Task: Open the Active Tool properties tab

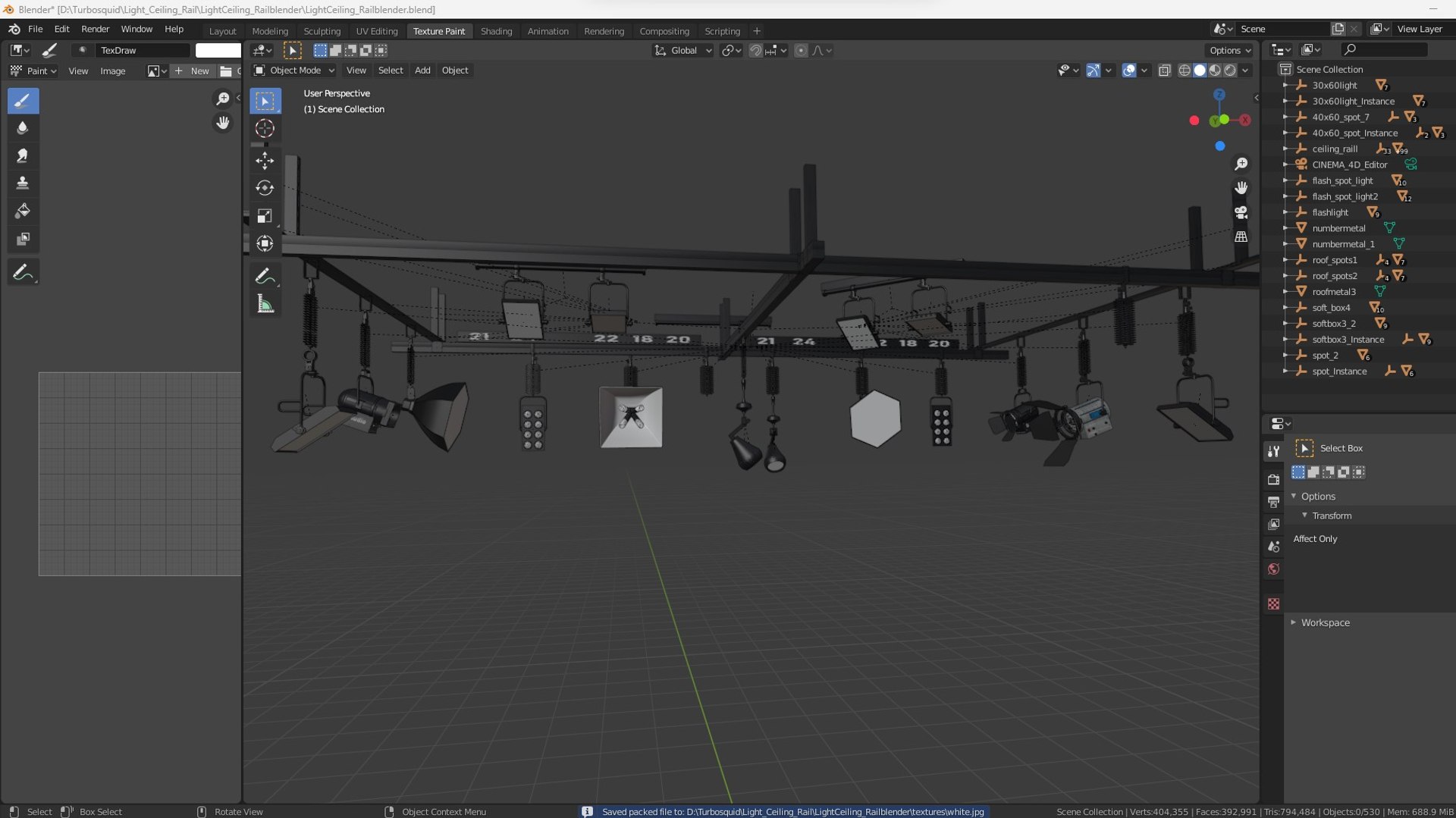Action: [1273, 451]
